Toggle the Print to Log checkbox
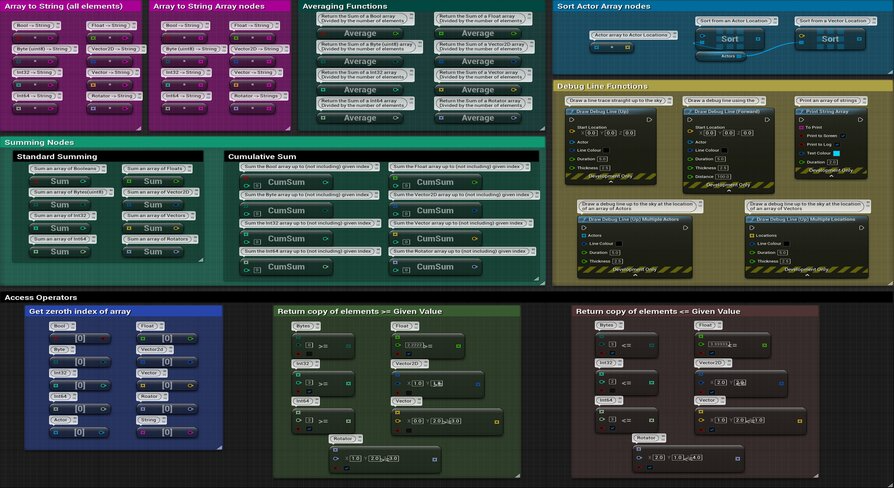This screenshot has height=488, width=894. tap(837, 145)
